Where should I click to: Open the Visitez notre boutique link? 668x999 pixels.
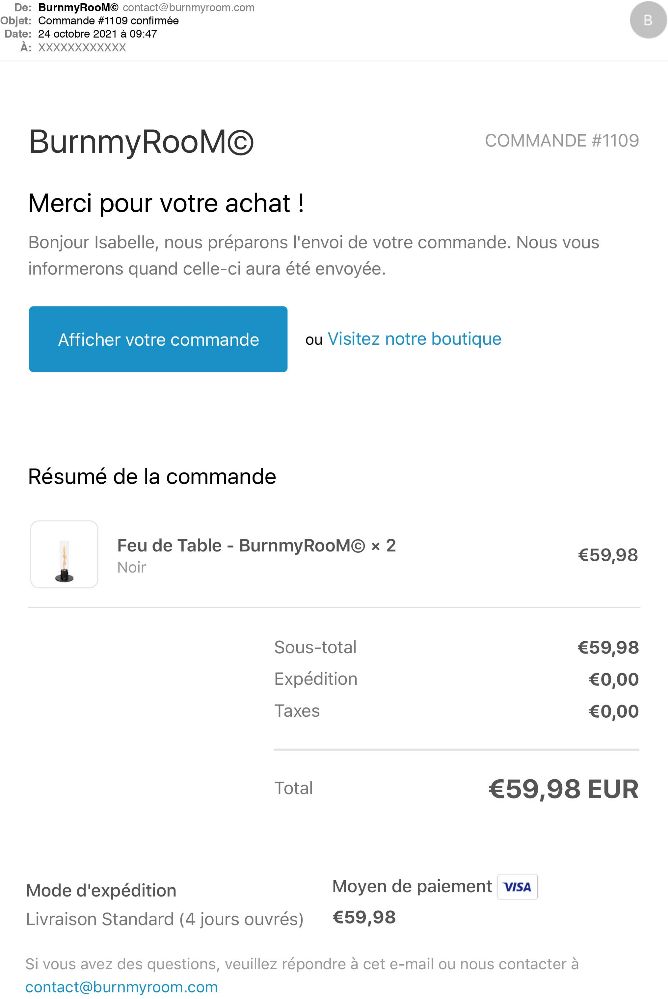pyautogui.click(x=414, y=339)
